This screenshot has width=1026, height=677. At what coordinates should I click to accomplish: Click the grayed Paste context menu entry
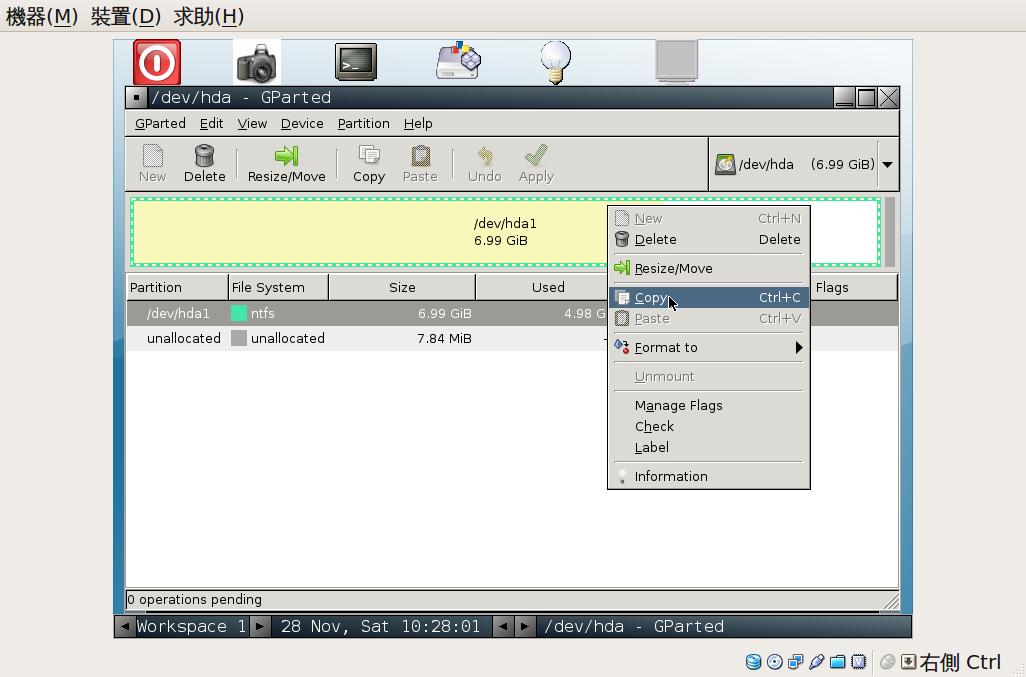[709, 319]
